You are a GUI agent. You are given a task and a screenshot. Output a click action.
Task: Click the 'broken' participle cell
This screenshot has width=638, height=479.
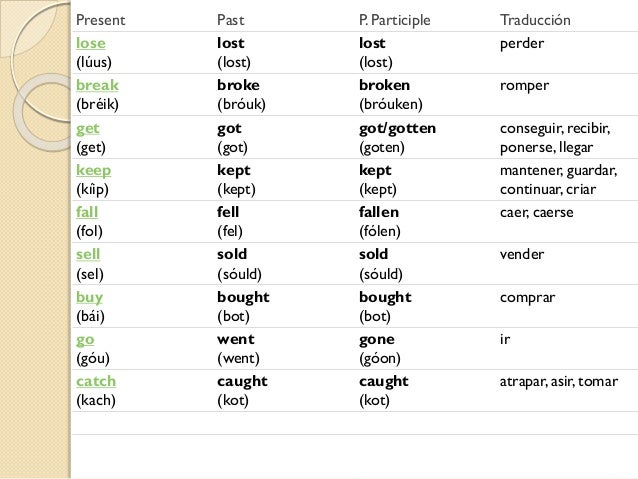point(384,86)
